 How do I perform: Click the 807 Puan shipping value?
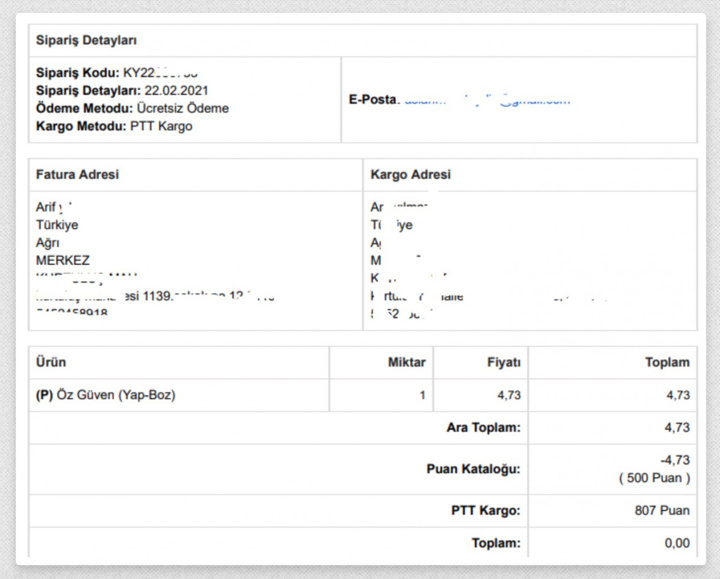[661, 511]
